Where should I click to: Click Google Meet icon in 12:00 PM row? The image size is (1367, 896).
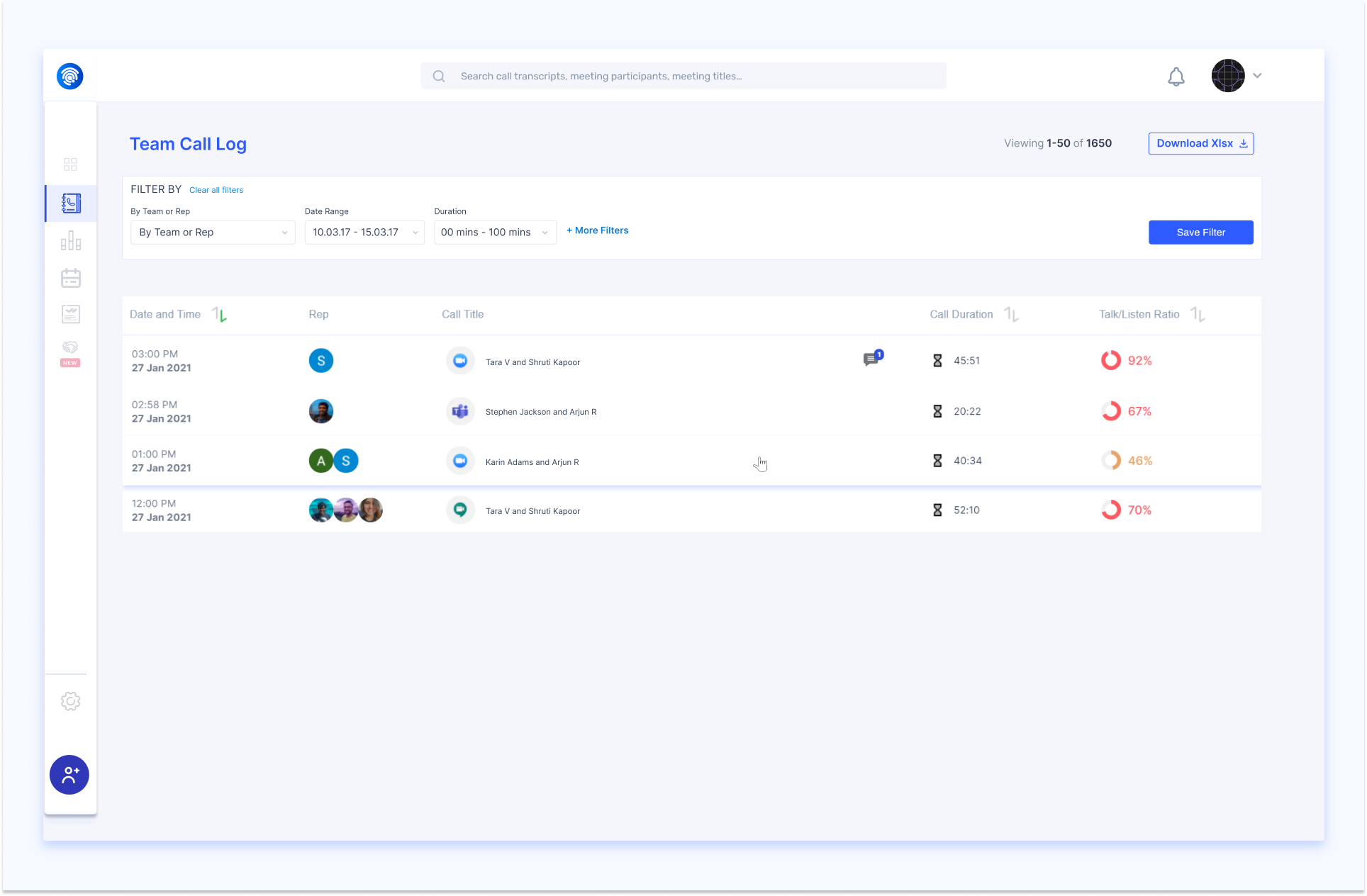point(460,510)
